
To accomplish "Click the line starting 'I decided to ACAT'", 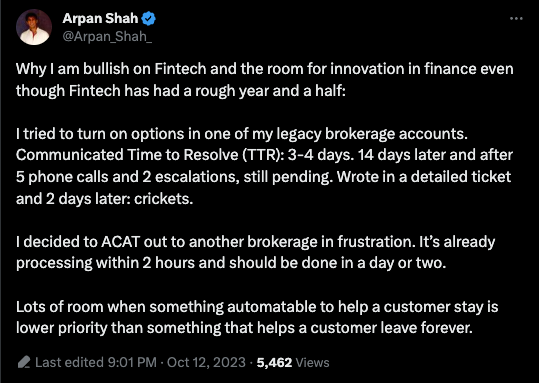I will pos(255,242).
